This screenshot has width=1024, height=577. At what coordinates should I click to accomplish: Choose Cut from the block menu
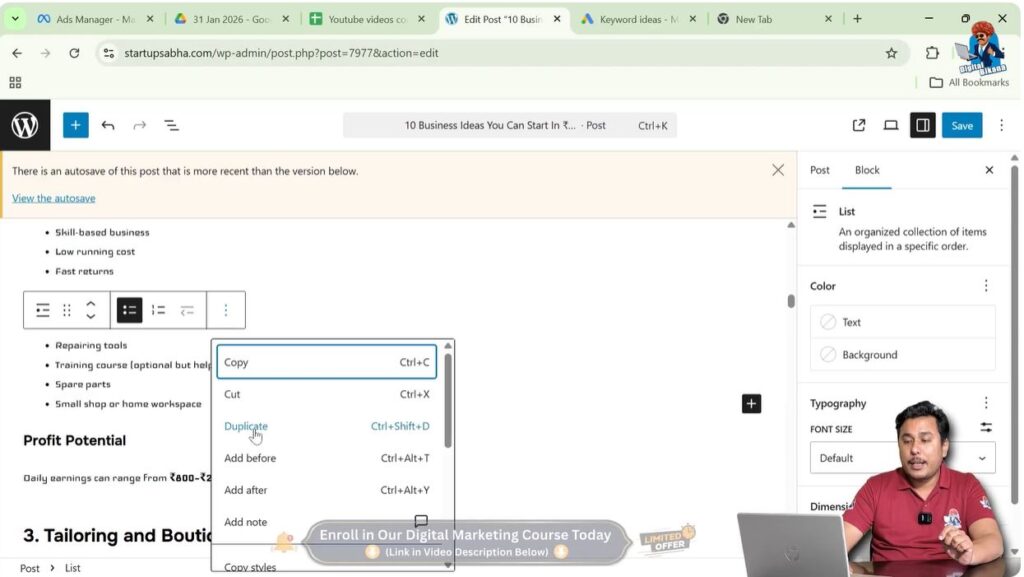[x=327, y=394]
